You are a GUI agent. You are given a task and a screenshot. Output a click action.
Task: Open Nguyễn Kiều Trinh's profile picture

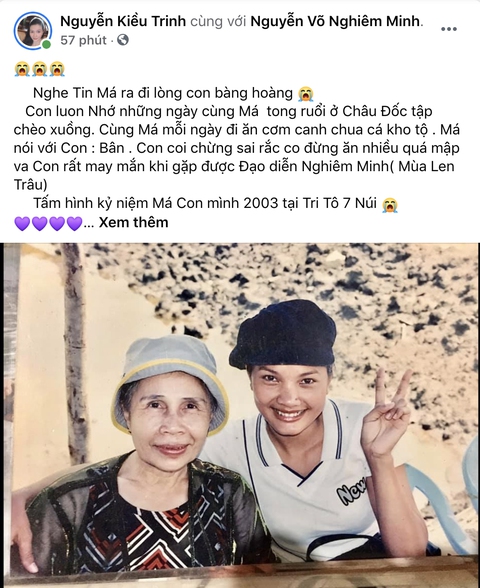click(33, 31)
